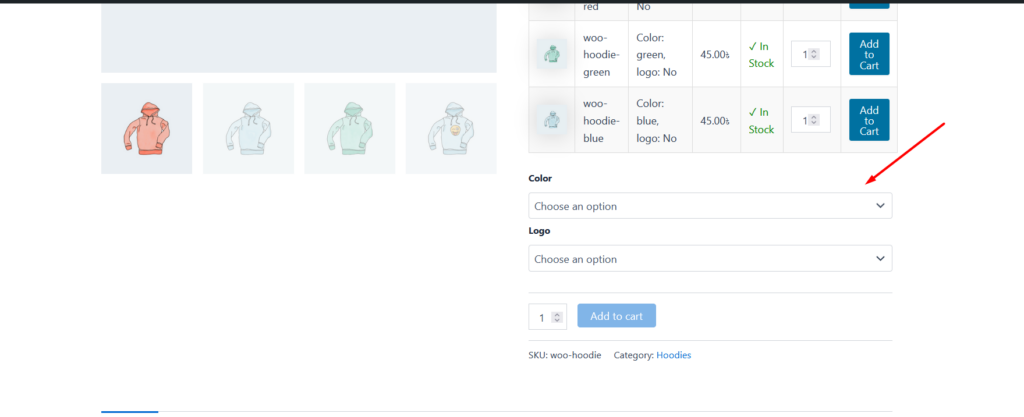This screenshot has height=417, width=1024.
Task: Click the main product quantity input
Action: 541,317
